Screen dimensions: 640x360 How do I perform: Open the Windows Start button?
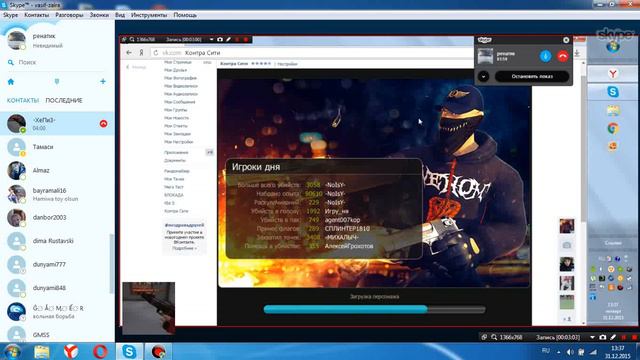(12, 351)
